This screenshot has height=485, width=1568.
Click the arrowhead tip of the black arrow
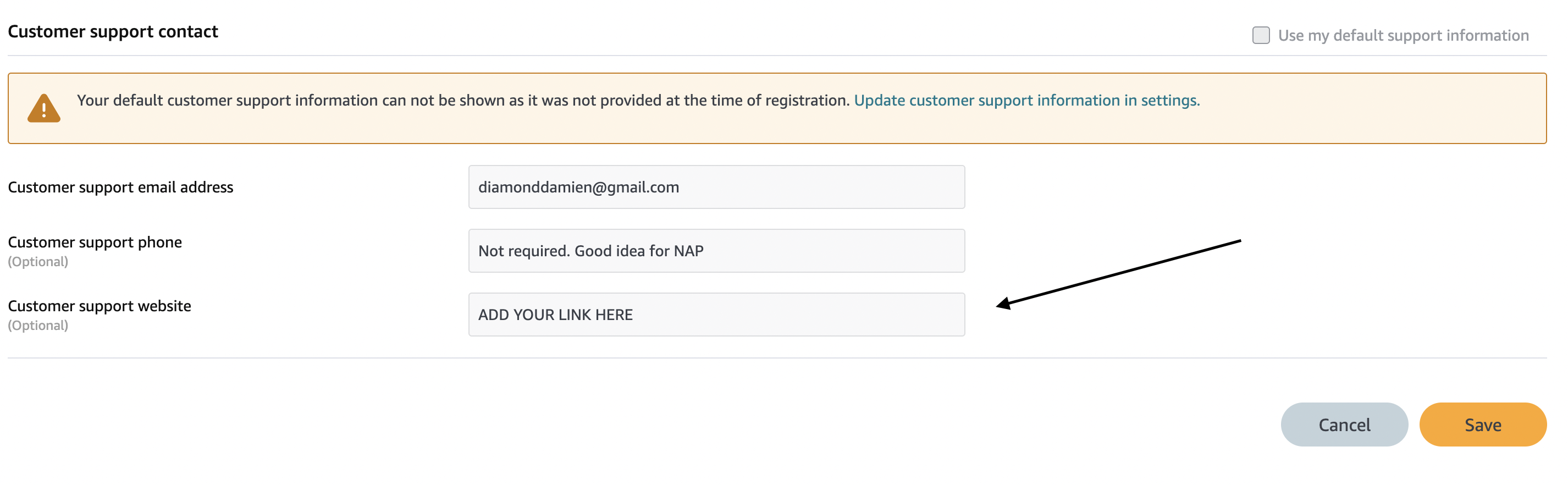pyautogui.click(x=1000, y=305)
